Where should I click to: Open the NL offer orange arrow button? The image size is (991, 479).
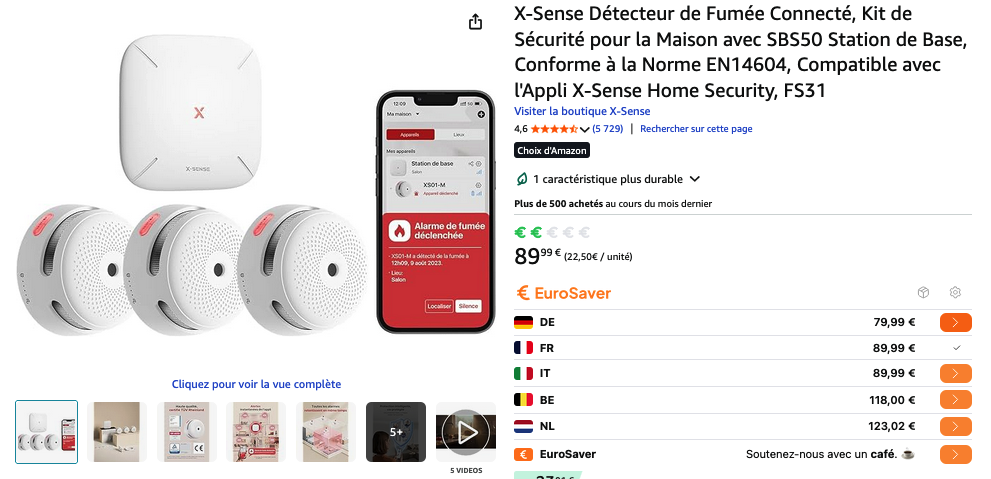tap(956, 427)
